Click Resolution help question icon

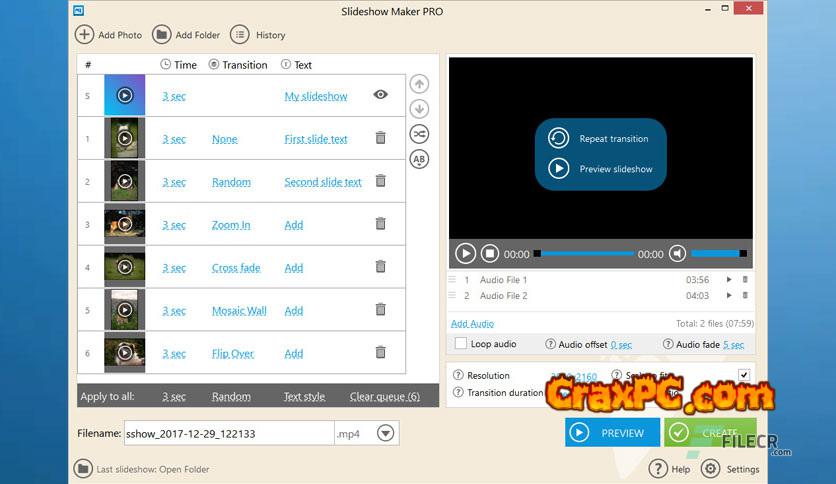pos(458,375)
